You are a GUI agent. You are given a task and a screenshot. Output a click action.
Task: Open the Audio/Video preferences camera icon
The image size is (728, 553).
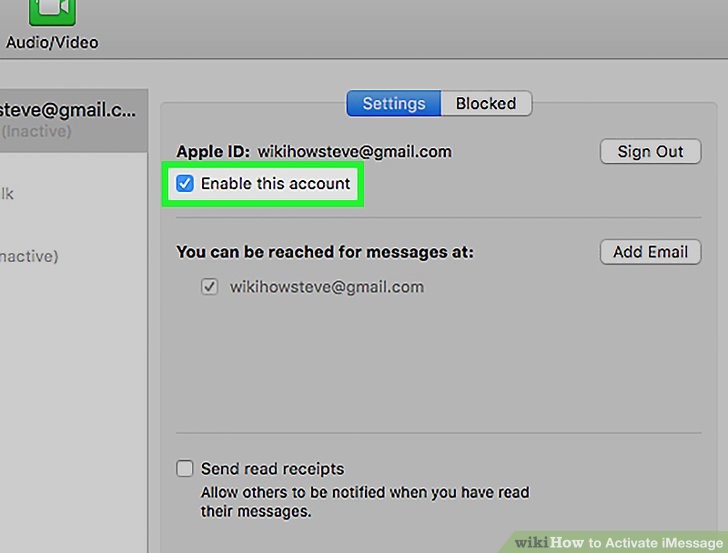(52, 12)
